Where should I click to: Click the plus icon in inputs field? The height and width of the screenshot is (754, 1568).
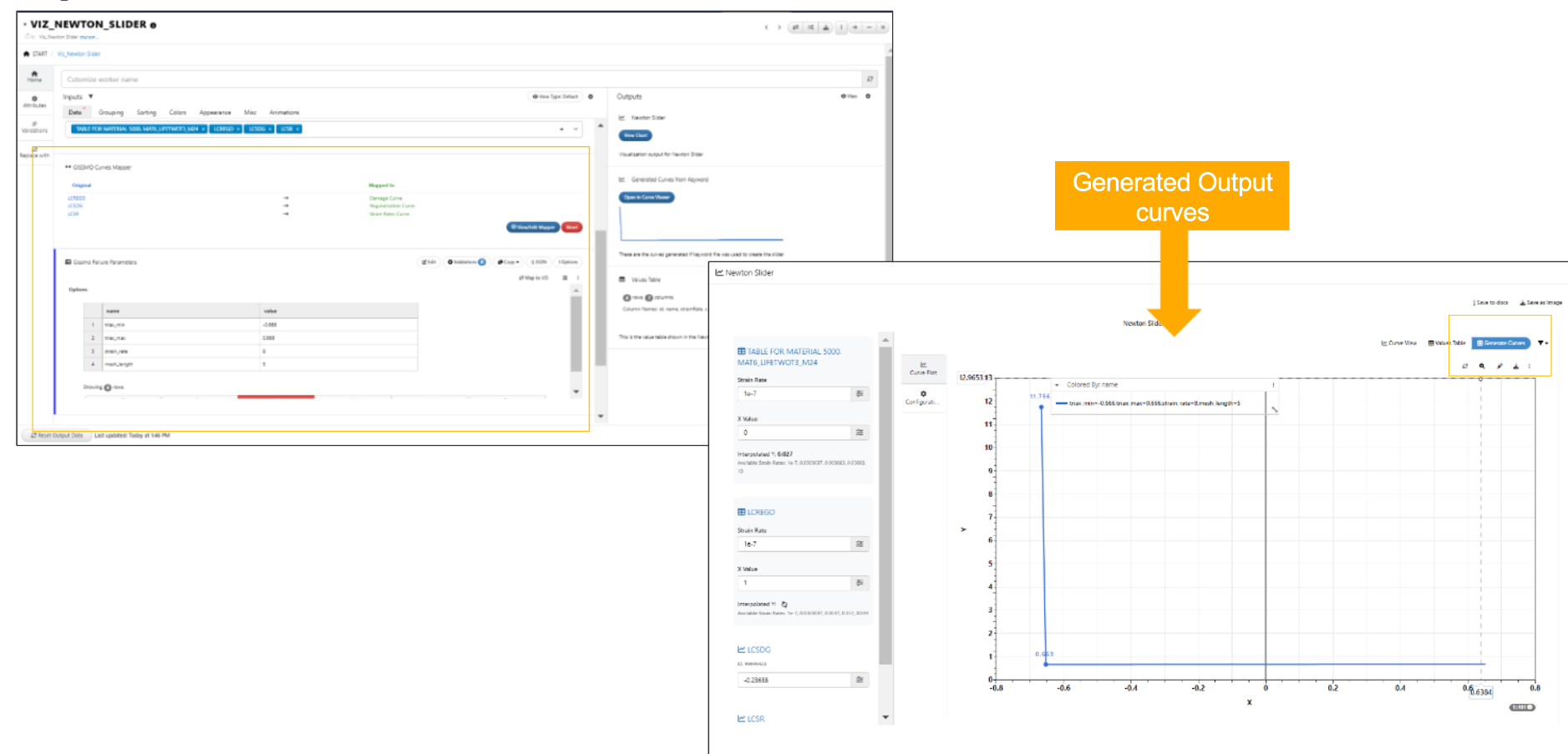[x=561, y=129]
